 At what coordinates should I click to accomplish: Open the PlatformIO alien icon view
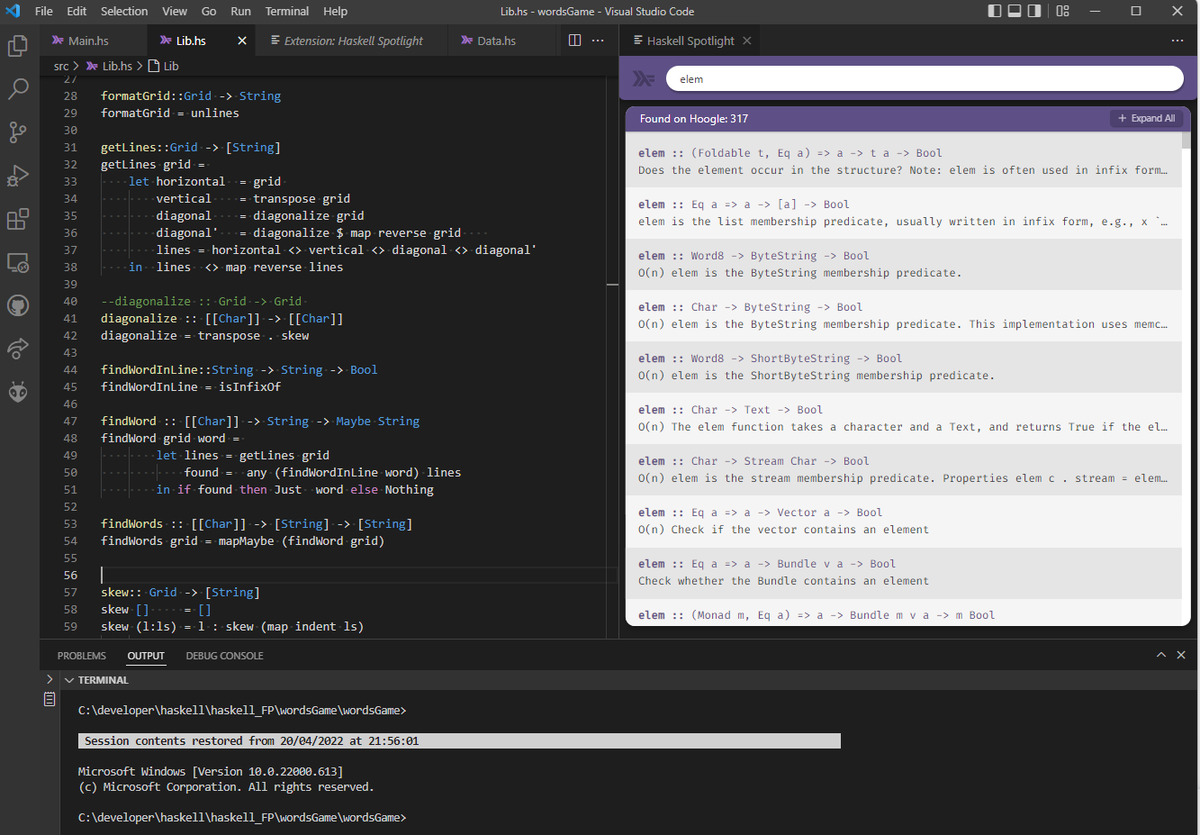(x=18, y=392)
